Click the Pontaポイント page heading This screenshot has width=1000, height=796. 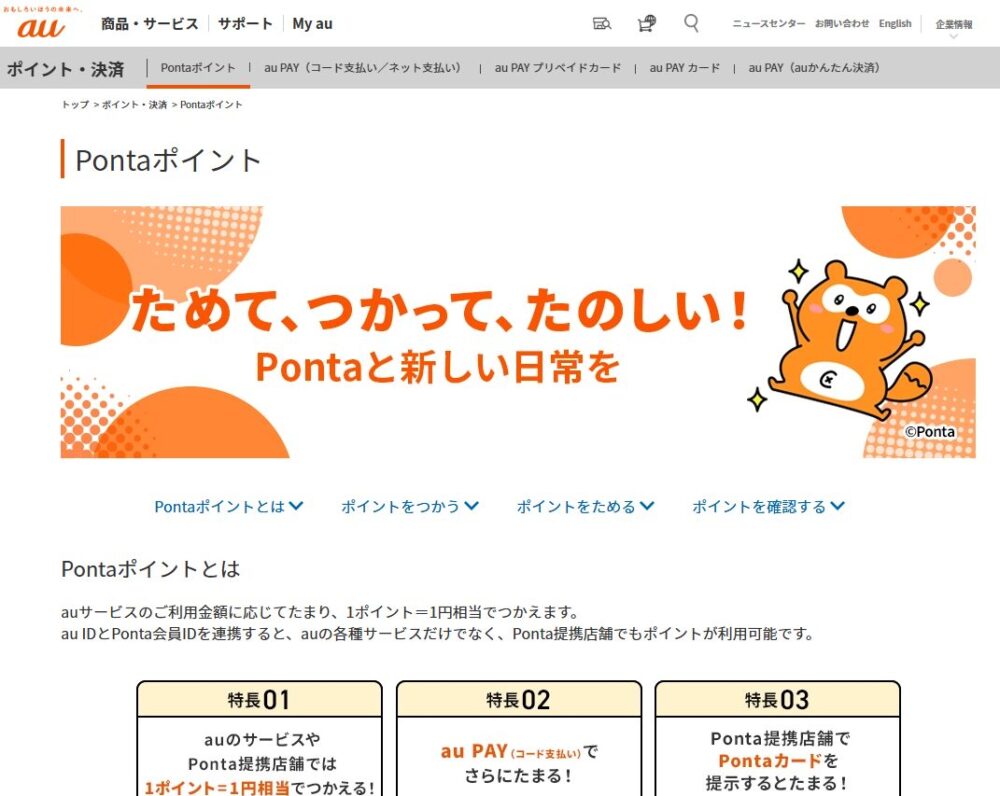(168, 160)
